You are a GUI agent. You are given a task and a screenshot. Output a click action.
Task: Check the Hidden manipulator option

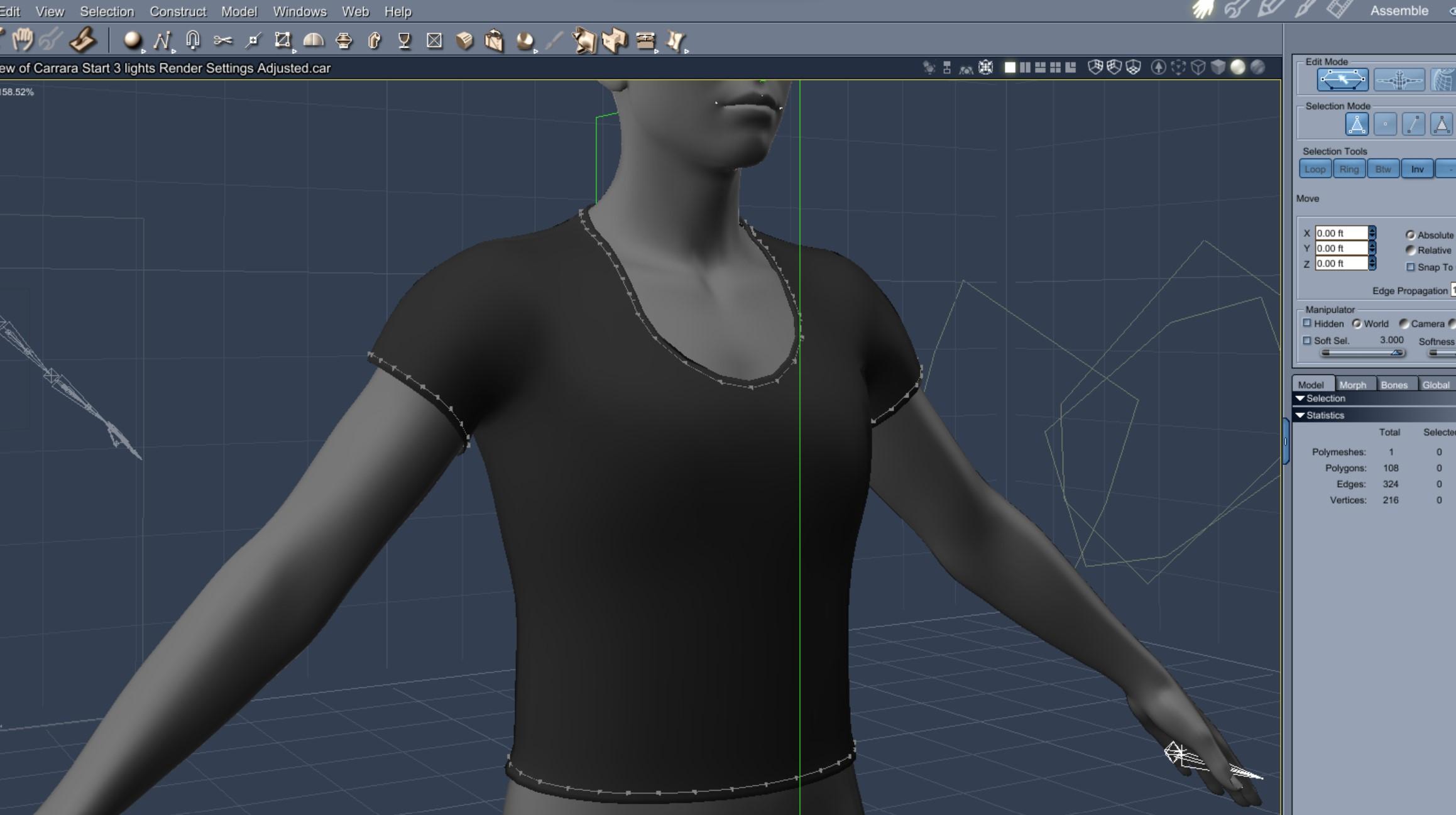pyautogui.click(x=1307, y=324)
